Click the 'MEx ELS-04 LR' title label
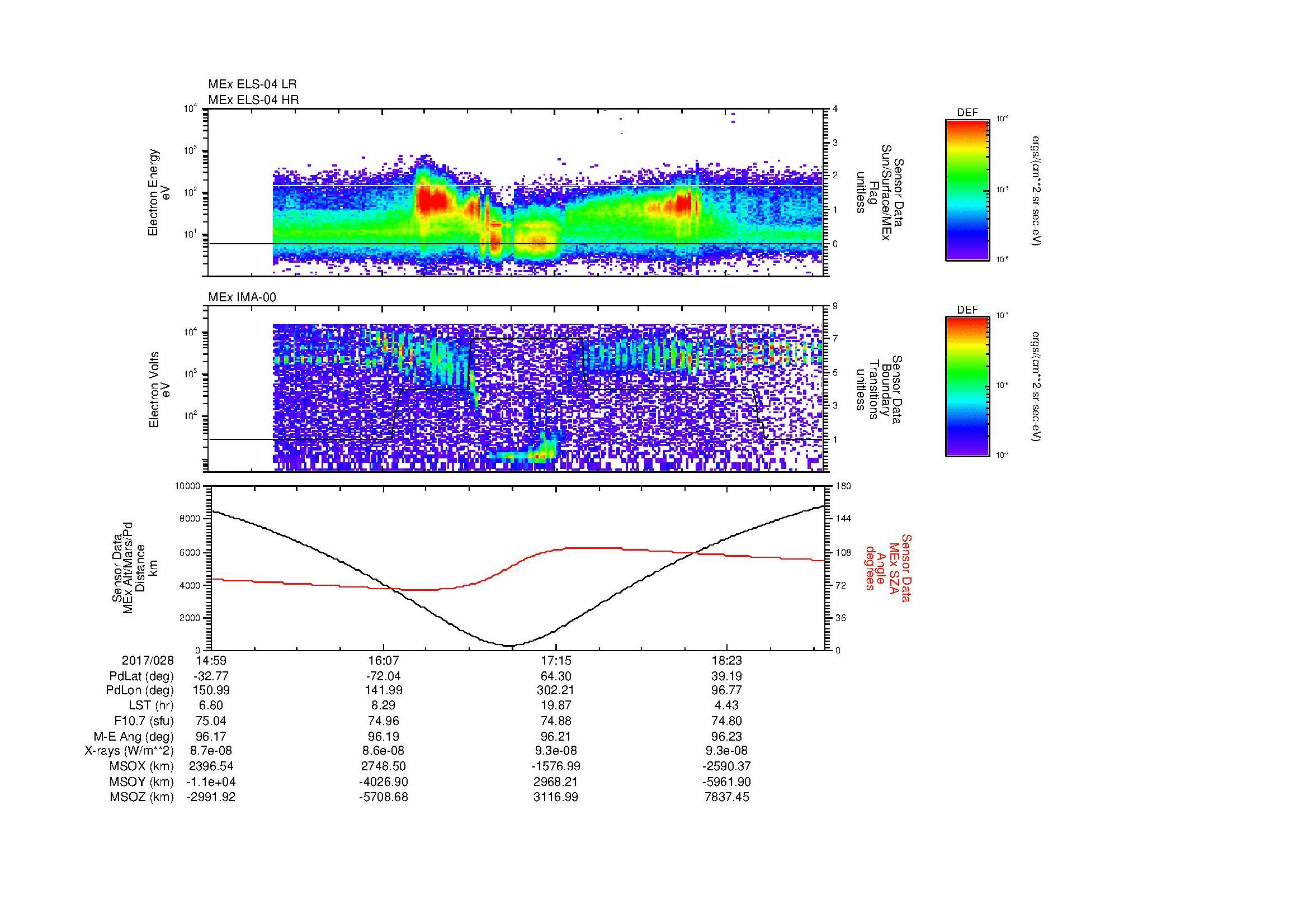Image resolution: width=1308 pixels, height=924 pixels. pos(252,84)
